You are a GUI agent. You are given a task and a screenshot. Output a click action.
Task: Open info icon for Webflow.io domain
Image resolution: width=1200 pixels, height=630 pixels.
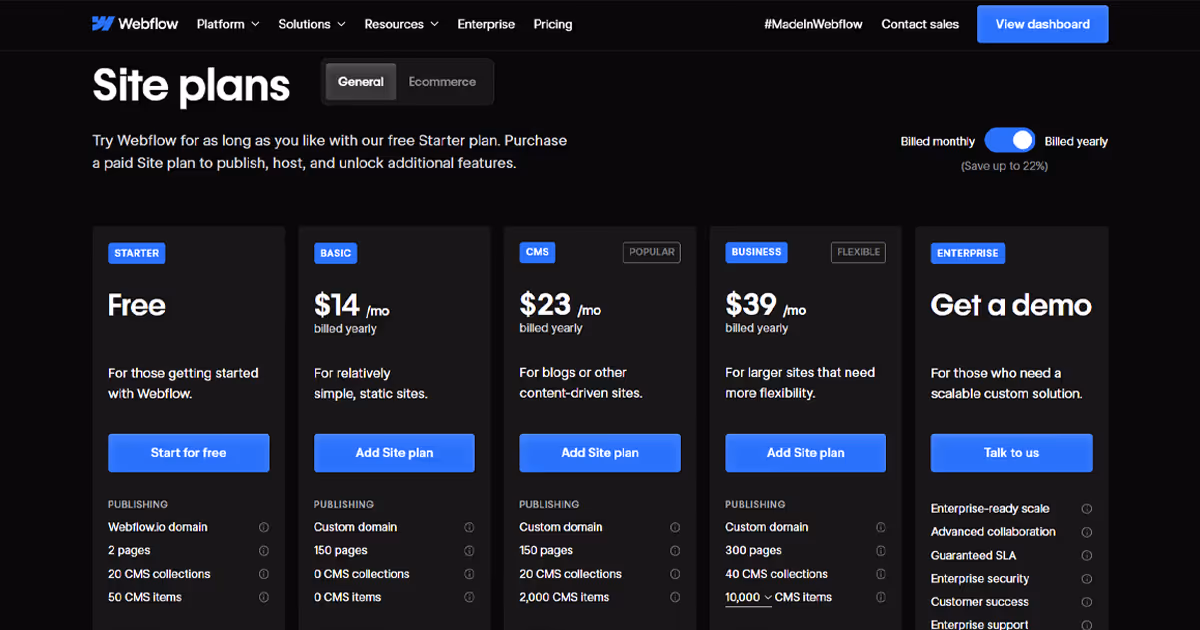pos(264,527)
